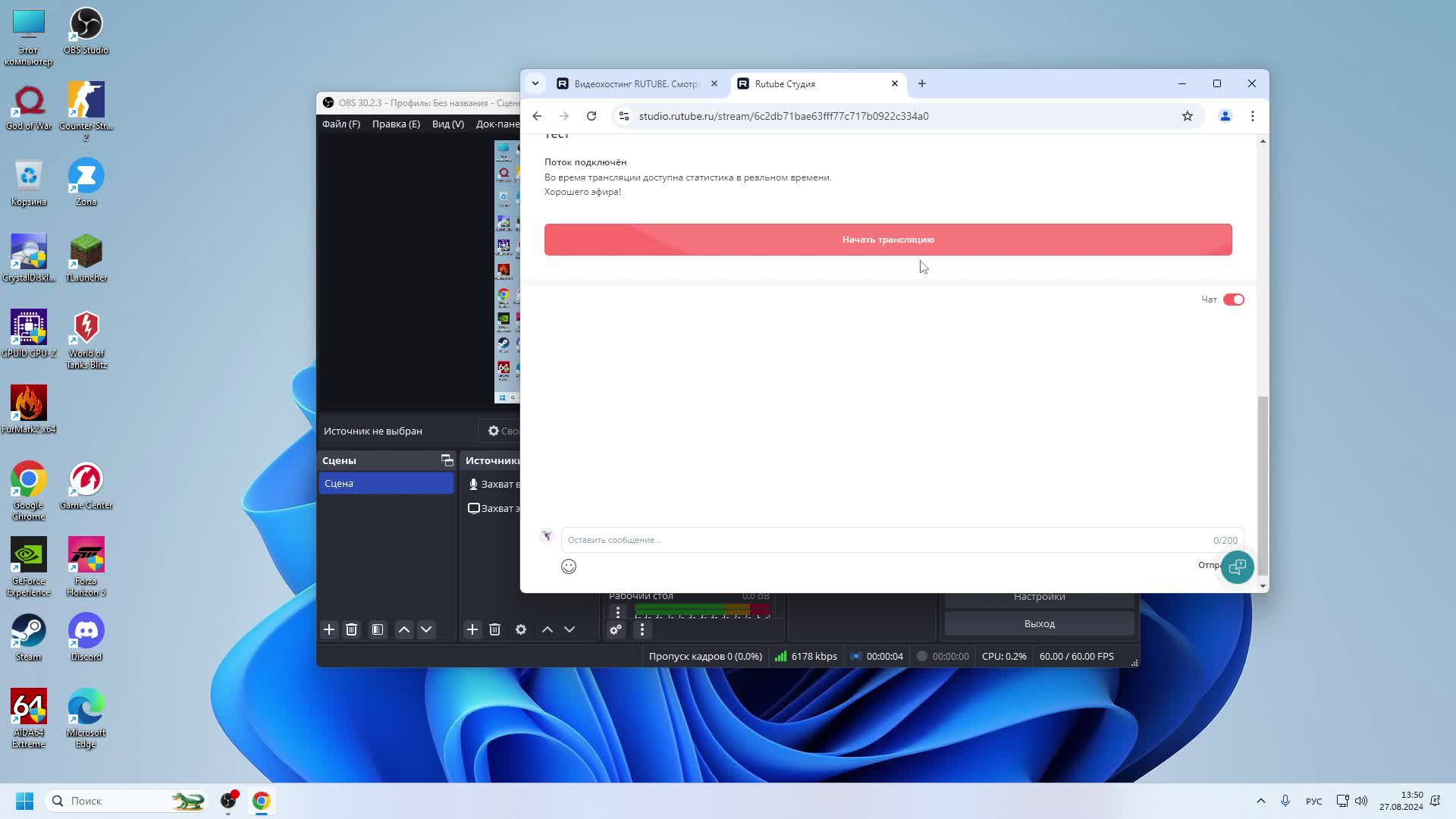
Task: Open advanced audio properties gears in OBS mixer
Action: click(x=616, y=629)
